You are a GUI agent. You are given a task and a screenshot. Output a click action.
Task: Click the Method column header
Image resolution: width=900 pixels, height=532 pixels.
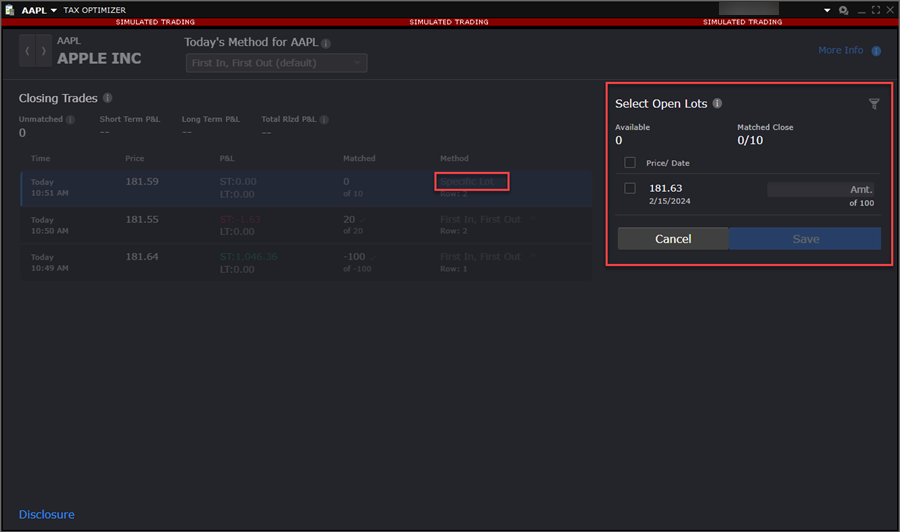coord(454,158)
